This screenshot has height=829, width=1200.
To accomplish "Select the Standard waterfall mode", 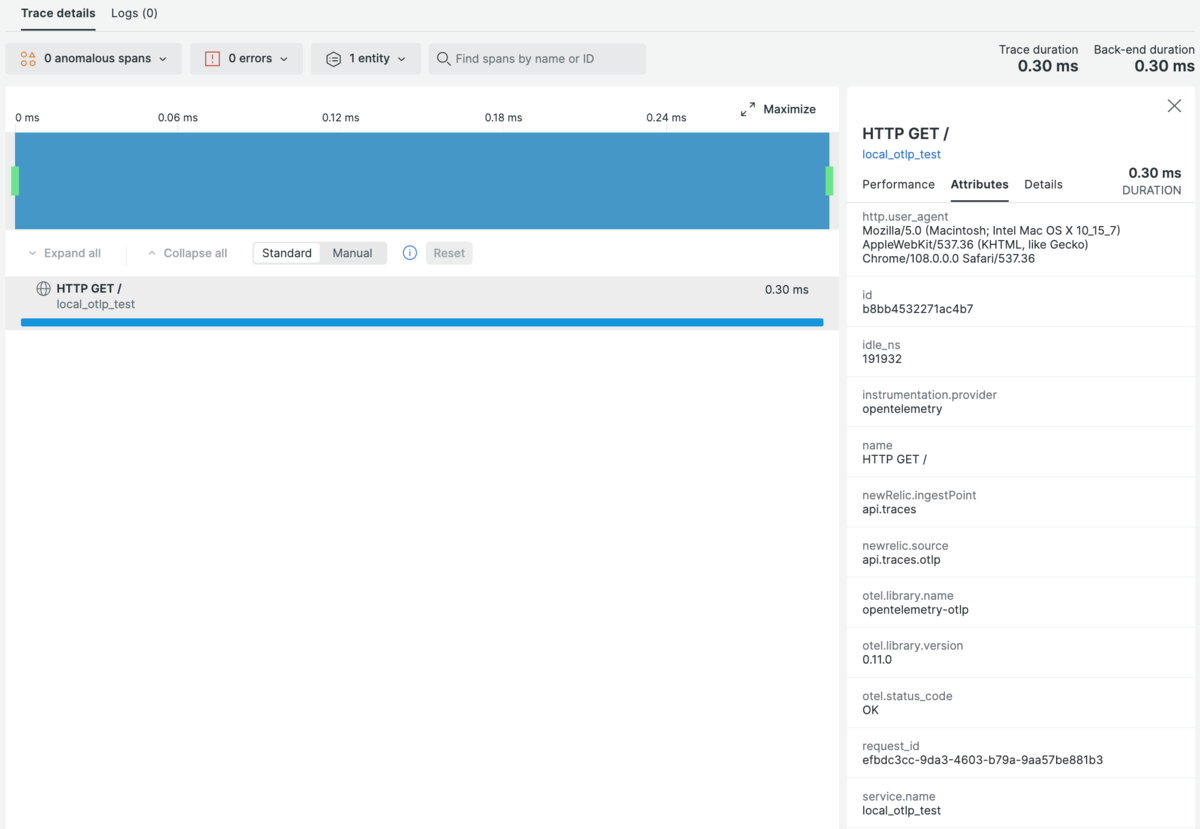I will tap(287, 253).
